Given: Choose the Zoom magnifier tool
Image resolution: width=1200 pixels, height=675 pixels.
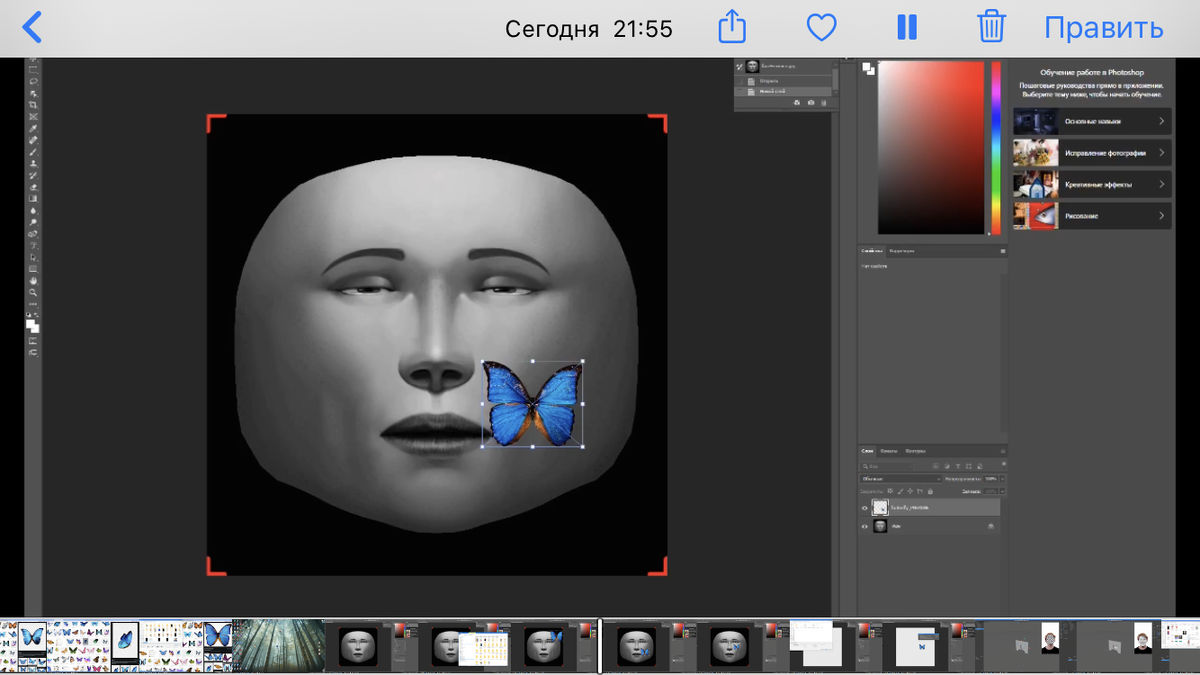Looking at the screenshot, I should [33, 292].
